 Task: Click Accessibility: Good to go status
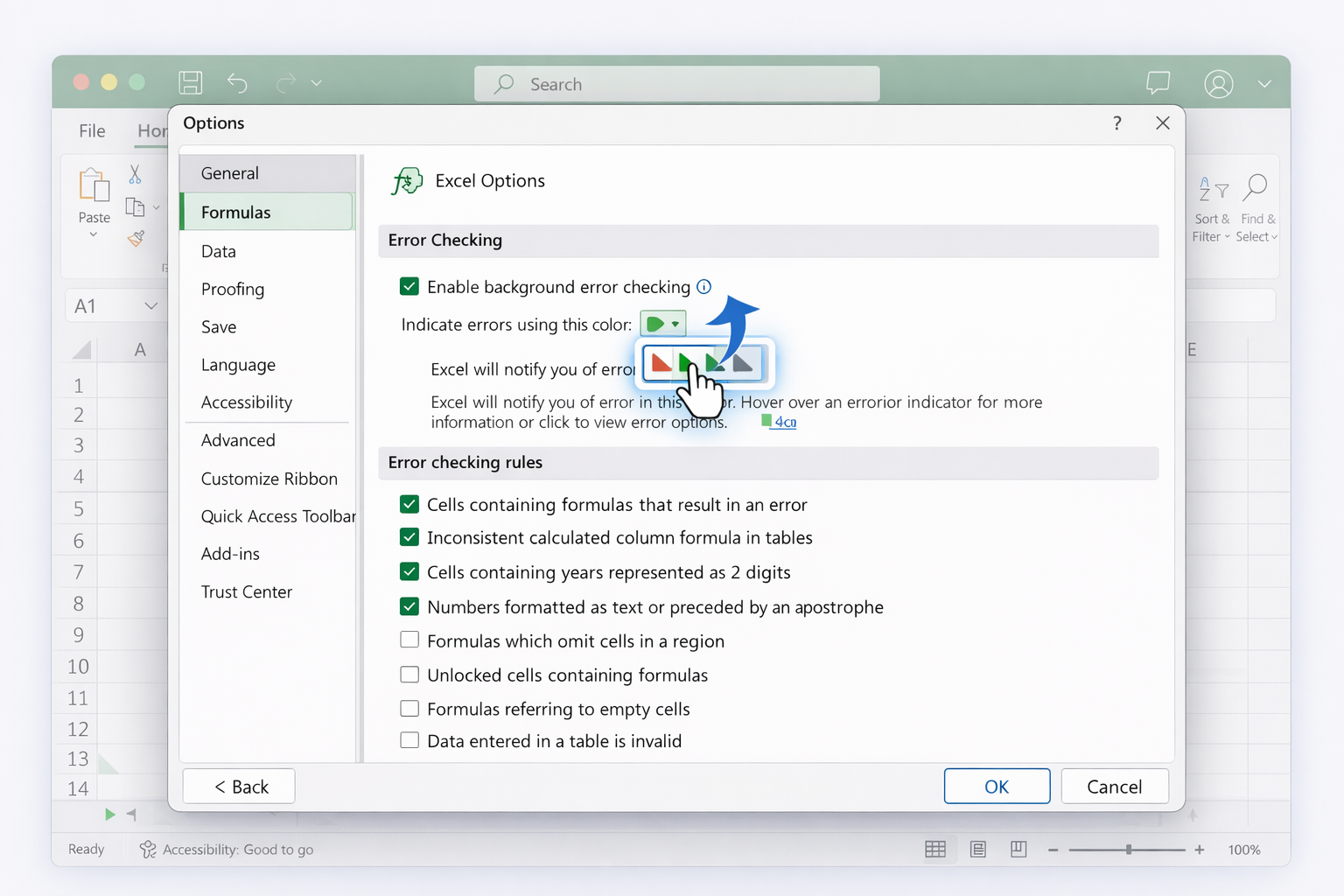(227, 850)
